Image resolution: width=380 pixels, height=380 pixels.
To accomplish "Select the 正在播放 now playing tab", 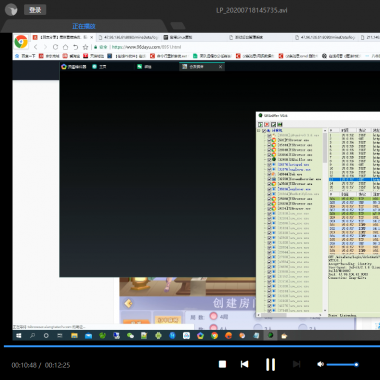I will pos(84,26).
